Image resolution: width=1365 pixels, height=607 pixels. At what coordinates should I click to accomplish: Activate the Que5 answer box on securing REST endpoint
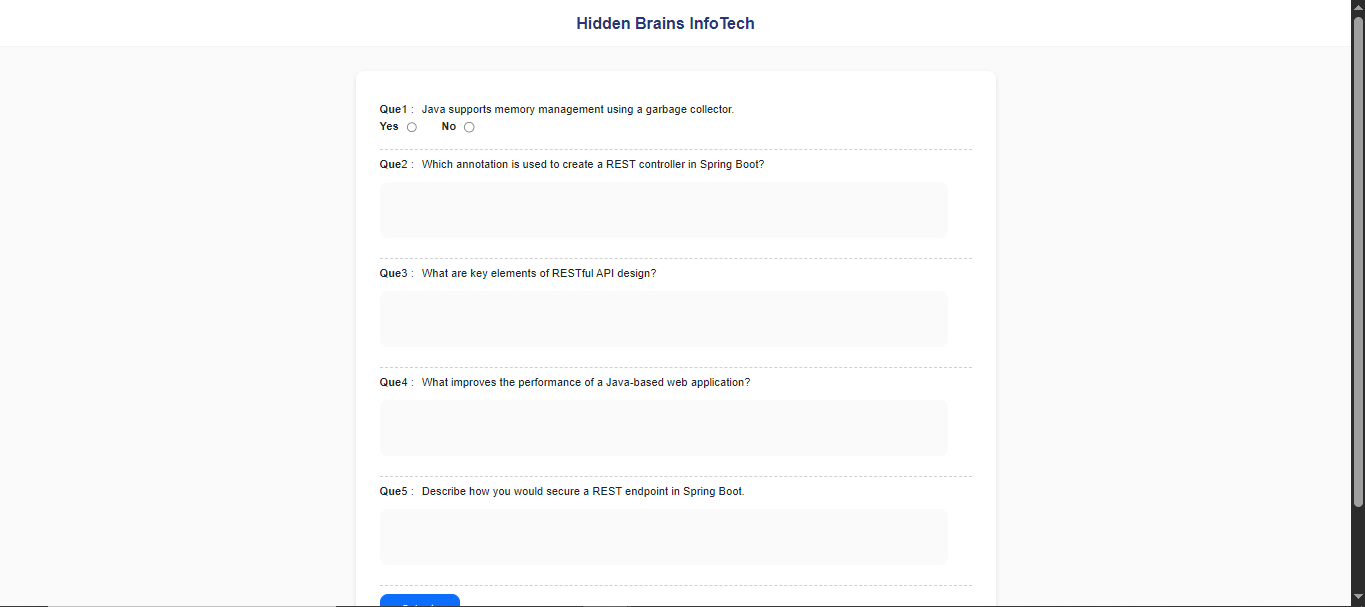663,537
